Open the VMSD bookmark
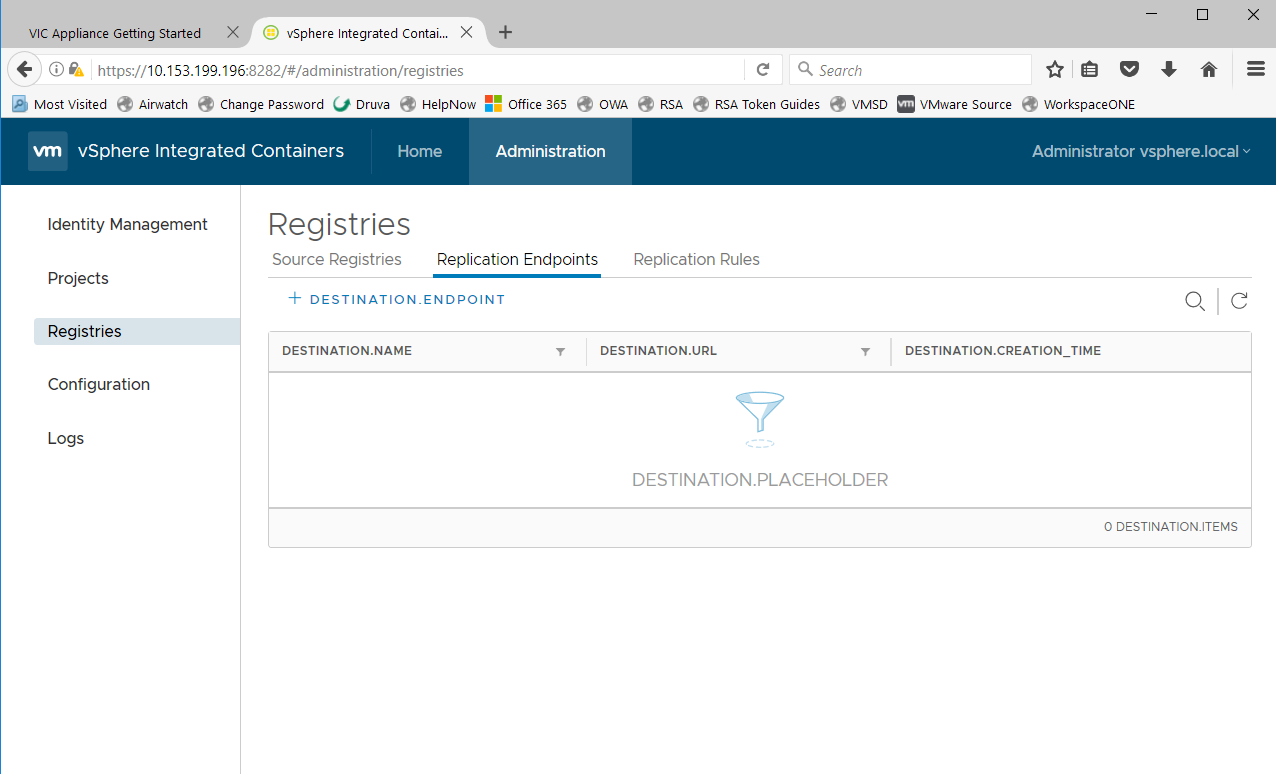This screenshot has width=1276, height=774. [859, 104]
